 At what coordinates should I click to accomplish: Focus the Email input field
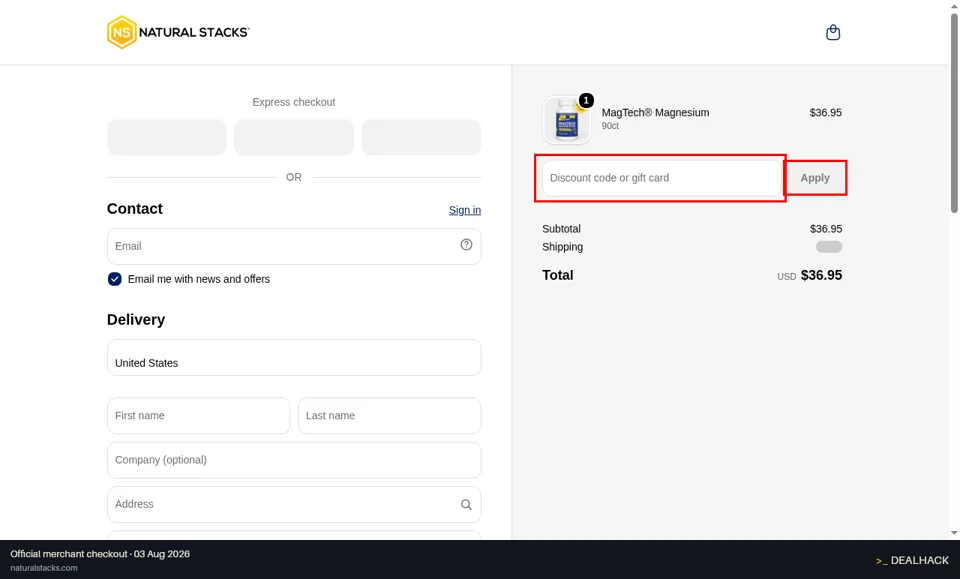pos(294,247)
